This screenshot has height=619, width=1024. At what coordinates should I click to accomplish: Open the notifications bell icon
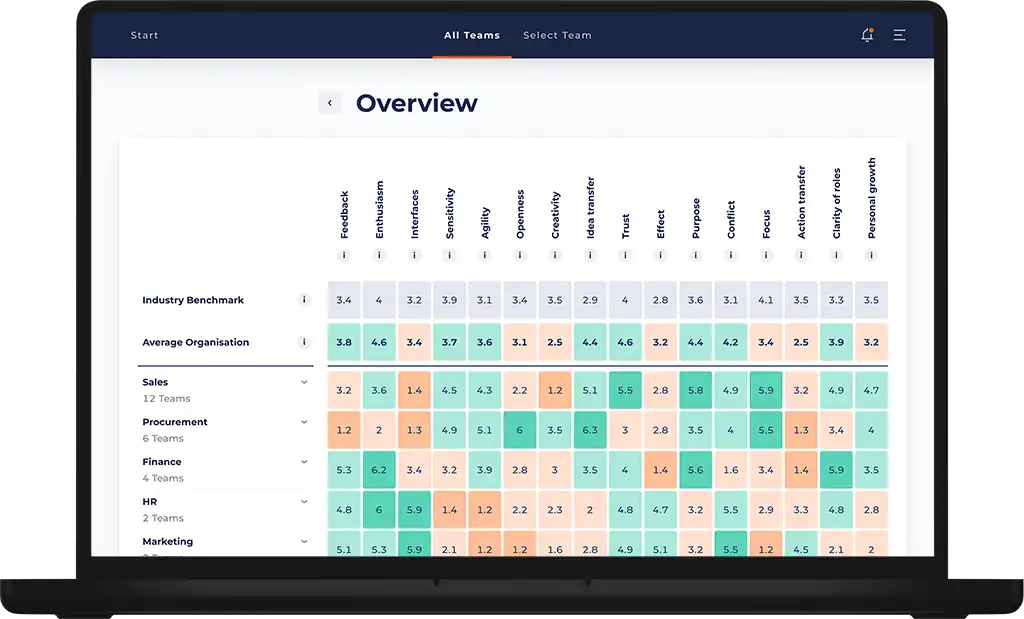click(867, 35)
